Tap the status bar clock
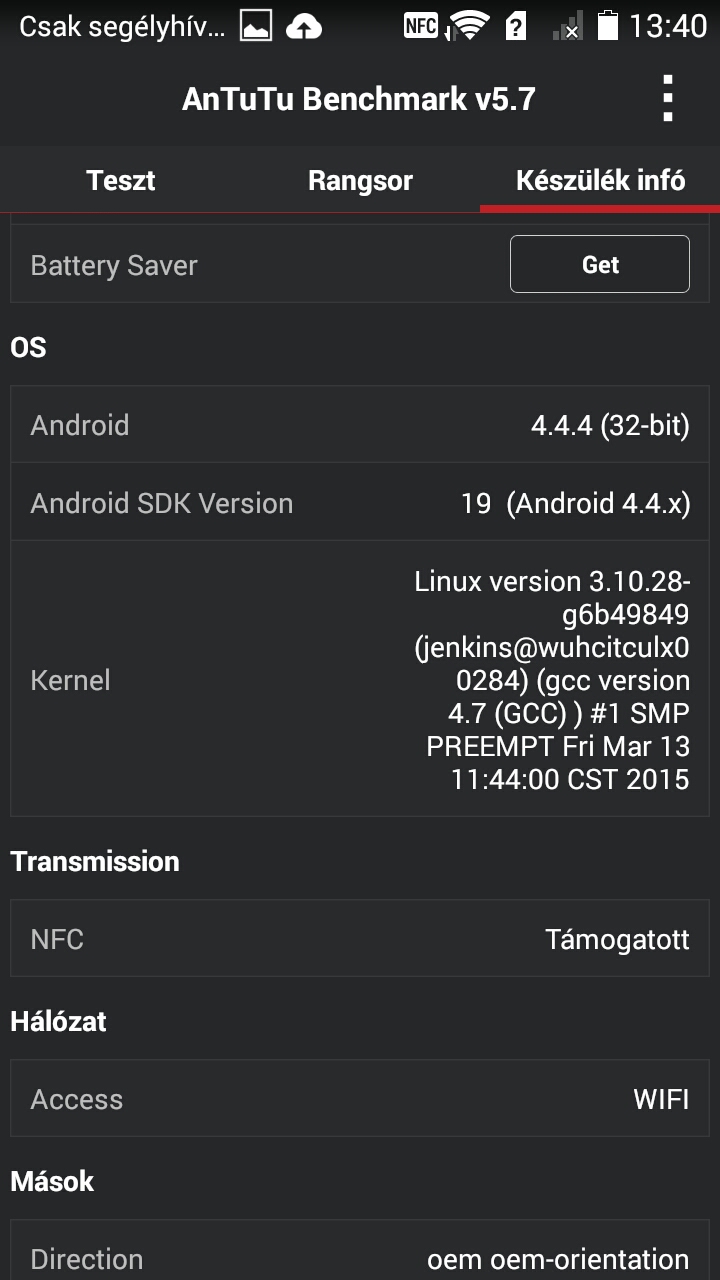720x1280 pixels. (x=667, y=26)
